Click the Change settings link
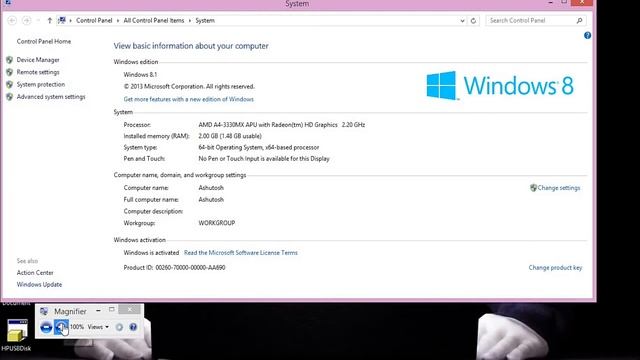Screen dimensions: 640x360 pyautogui.click(x=559, y=188)
